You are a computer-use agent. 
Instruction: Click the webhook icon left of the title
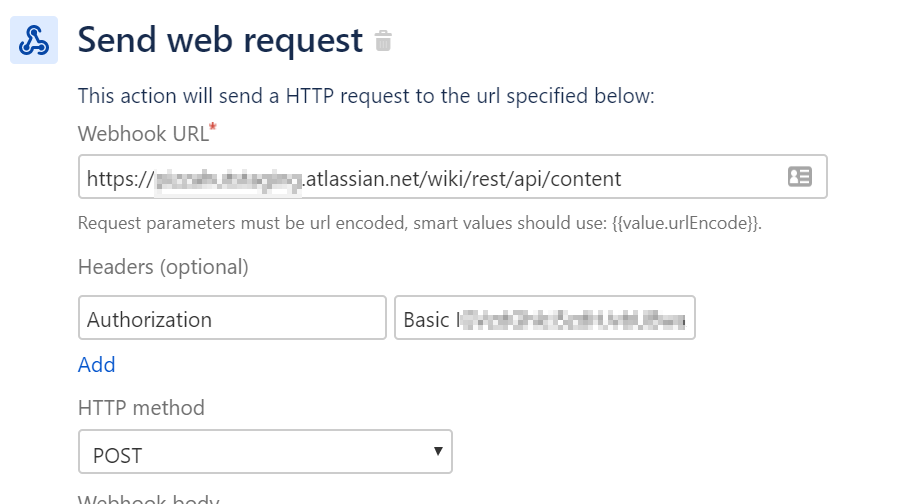34,40
